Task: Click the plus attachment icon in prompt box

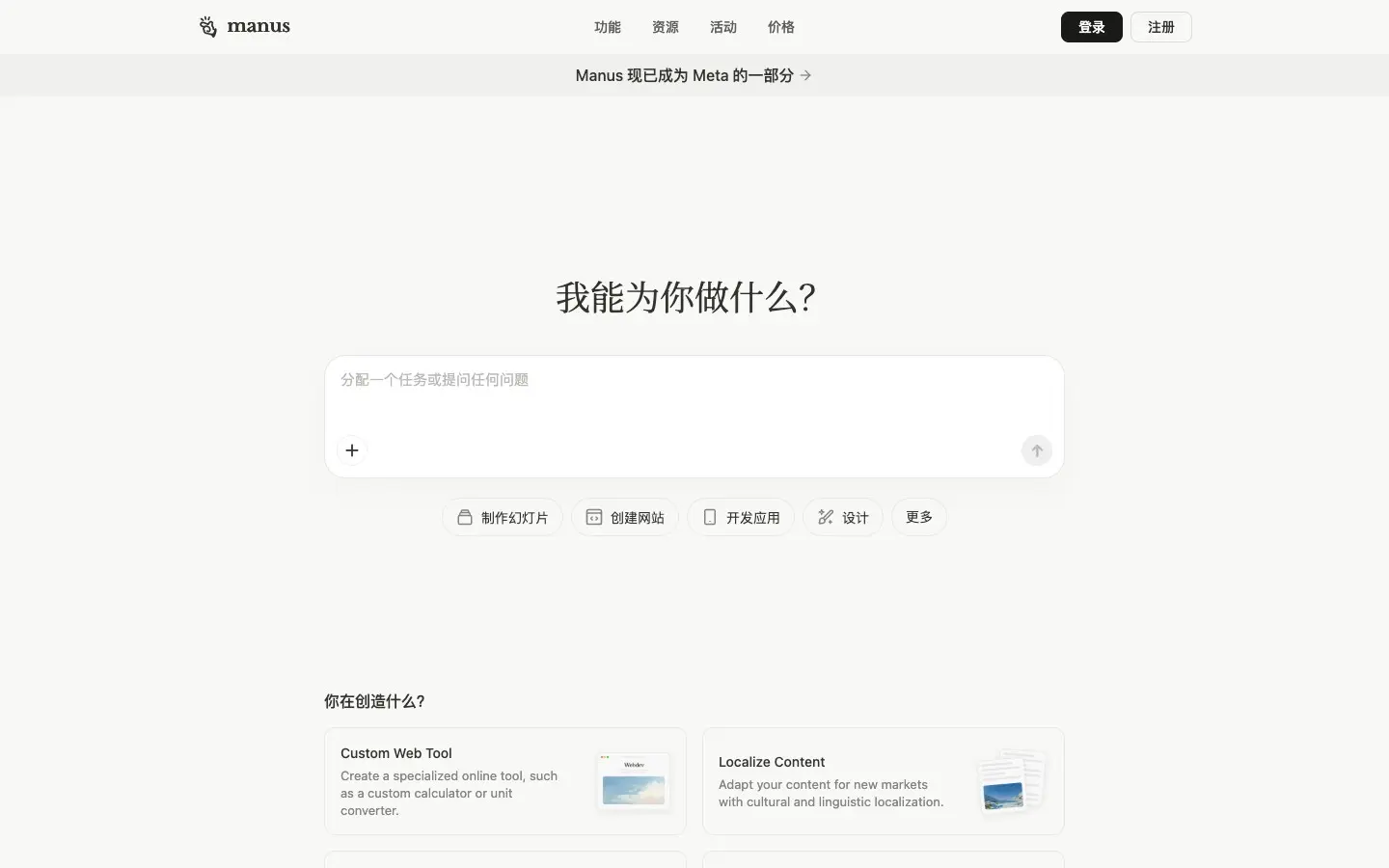Action: (352, 450)
